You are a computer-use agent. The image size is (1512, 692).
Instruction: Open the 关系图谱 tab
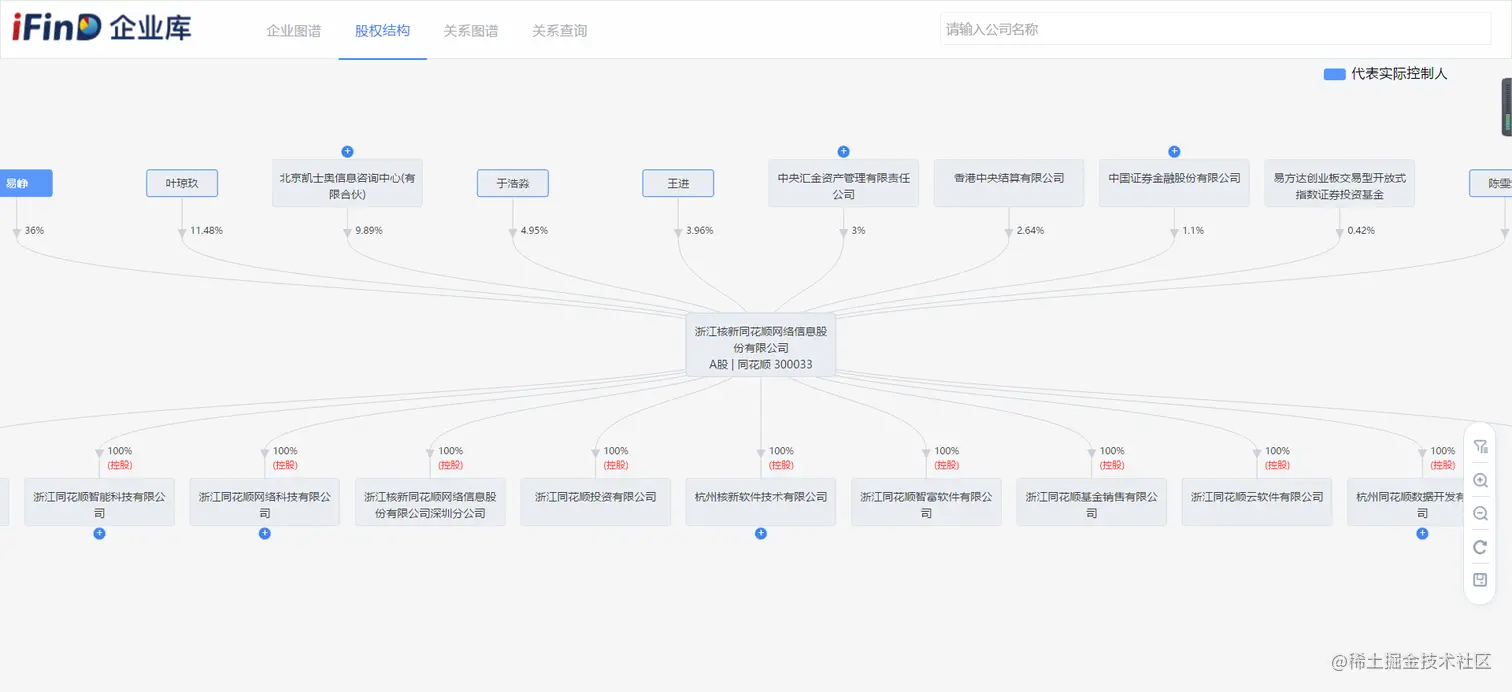[x=471, y=31]
